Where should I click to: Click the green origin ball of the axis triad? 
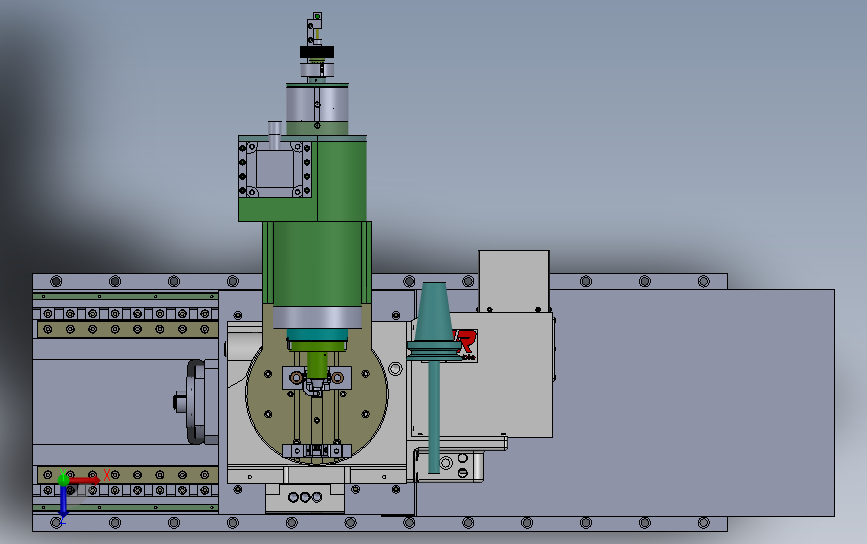tap(64, 480)
